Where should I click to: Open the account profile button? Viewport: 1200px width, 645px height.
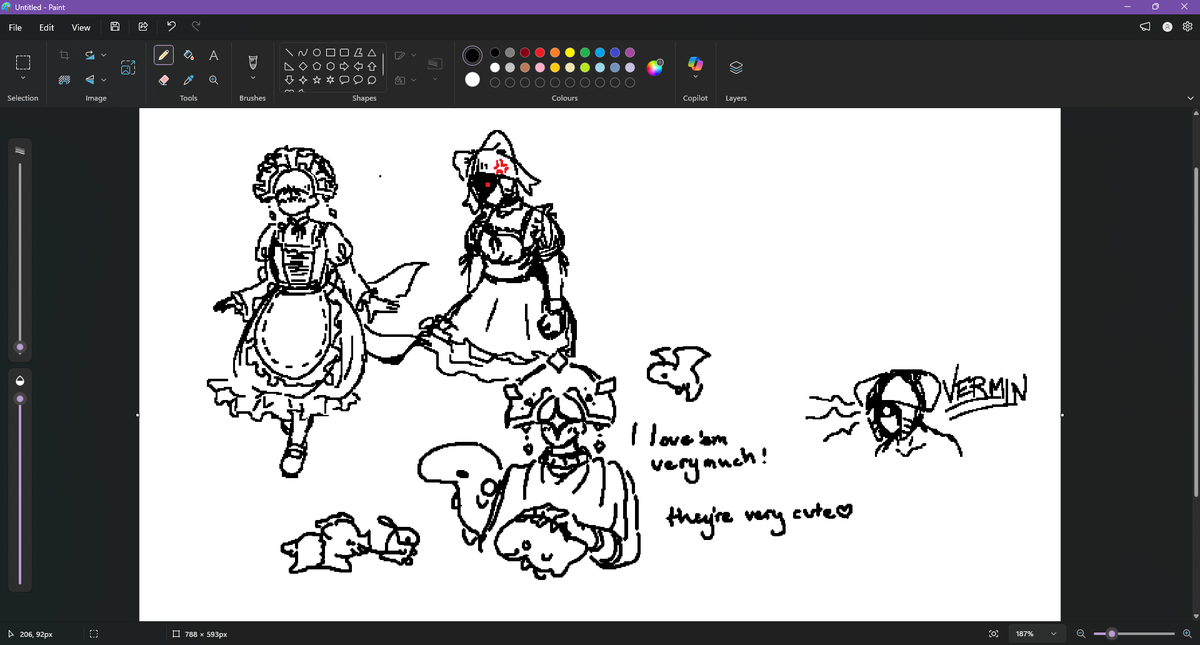point(1167,27)
